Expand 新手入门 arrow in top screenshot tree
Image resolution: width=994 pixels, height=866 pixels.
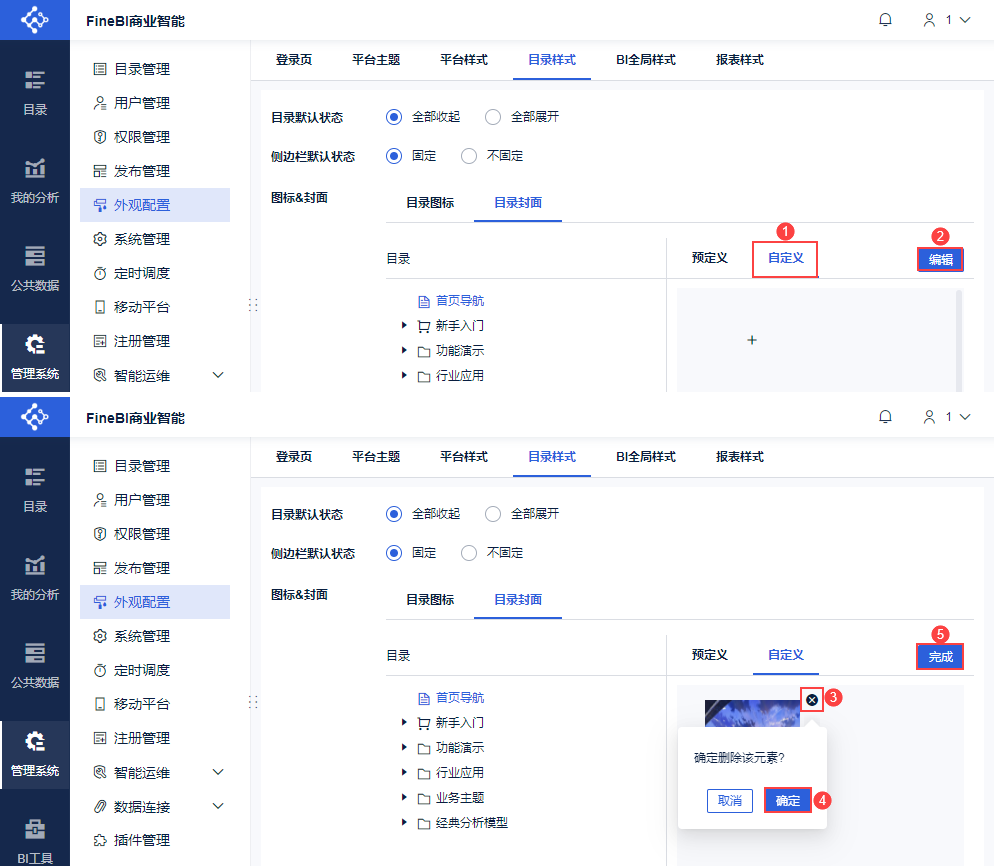pos(404,325)
